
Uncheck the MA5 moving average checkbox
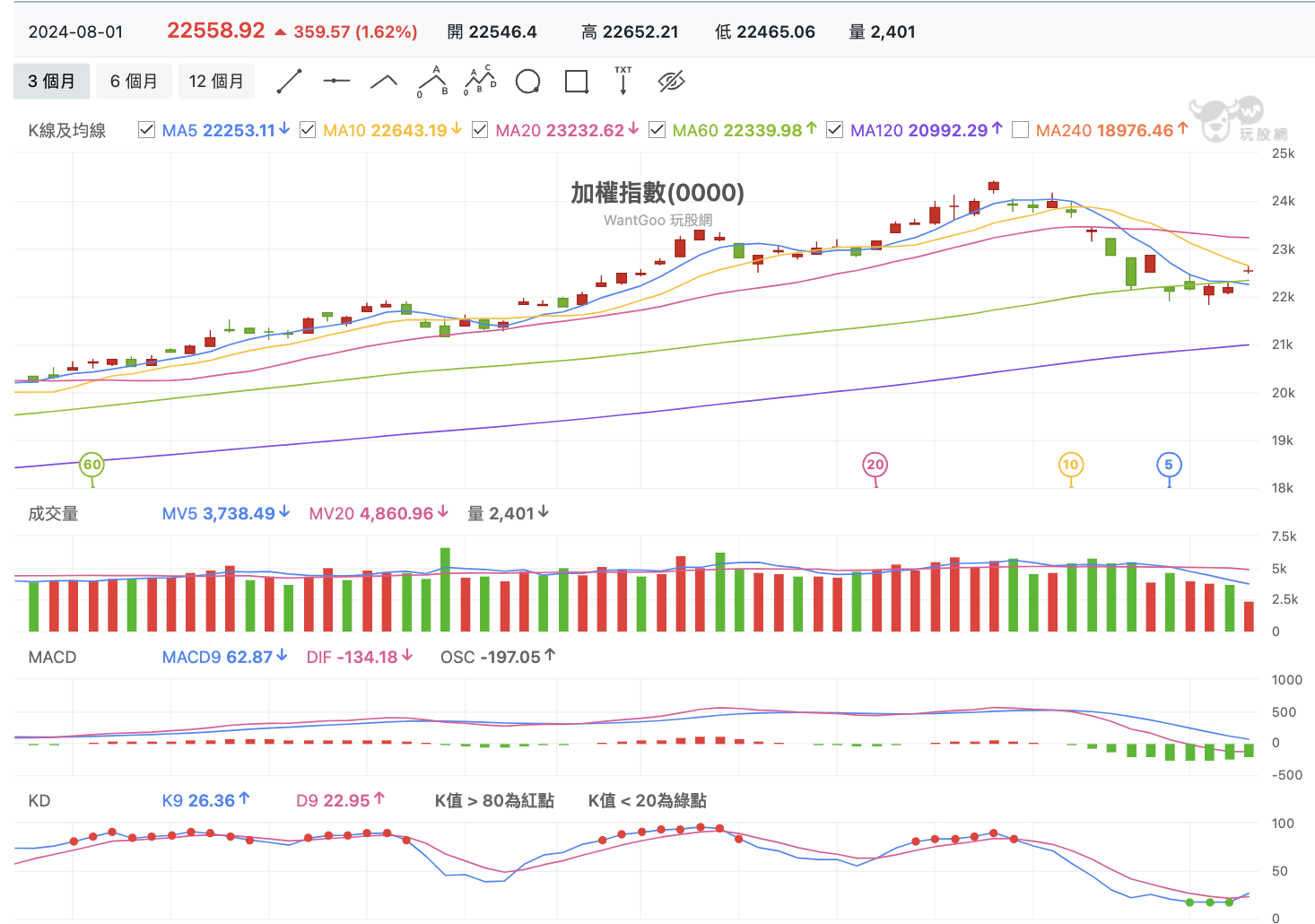click(147, 130)
